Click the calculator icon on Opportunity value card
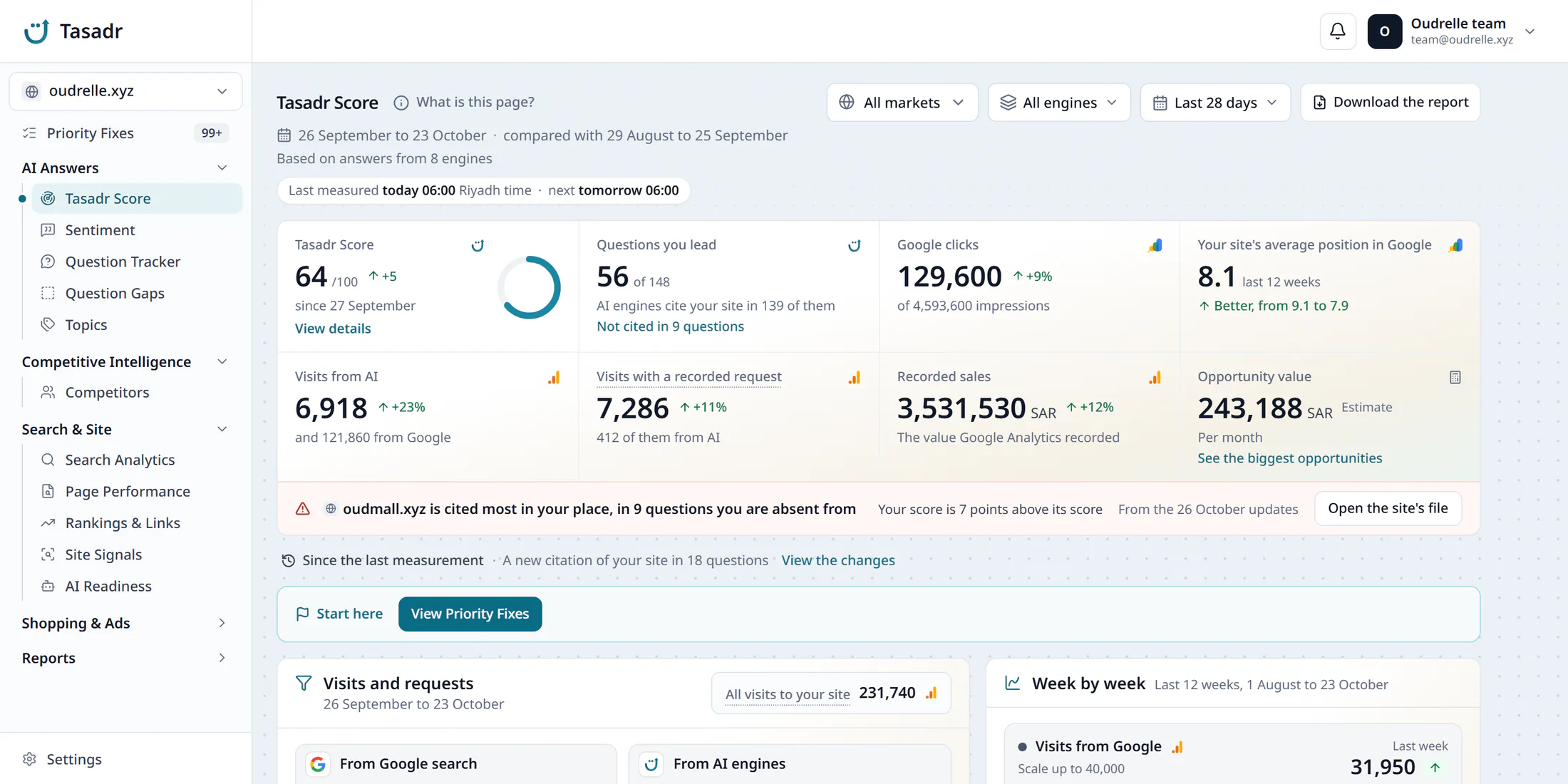 click(x=1455, y=378)
